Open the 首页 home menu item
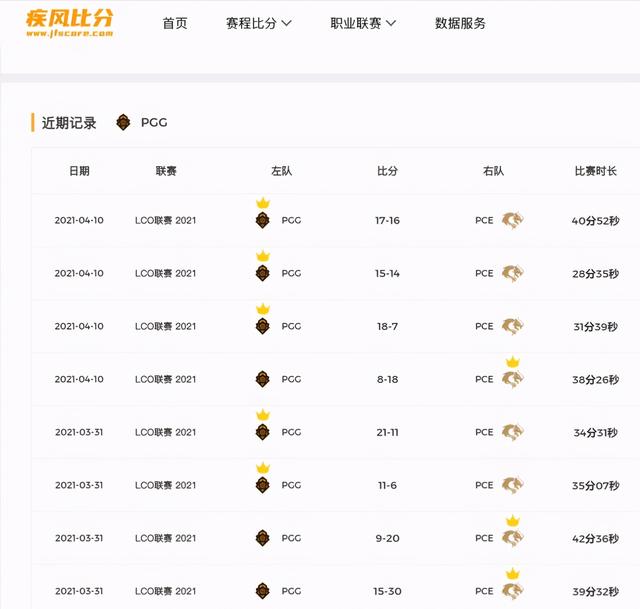The width and height of the screenshot is (640, 609). pos(175,23)
